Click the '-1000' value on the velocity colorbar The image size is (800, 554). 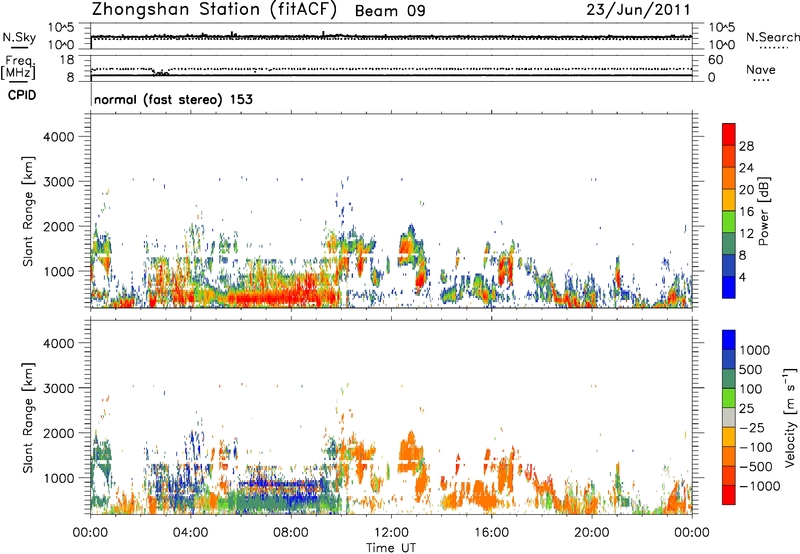[x=760, y=486]
